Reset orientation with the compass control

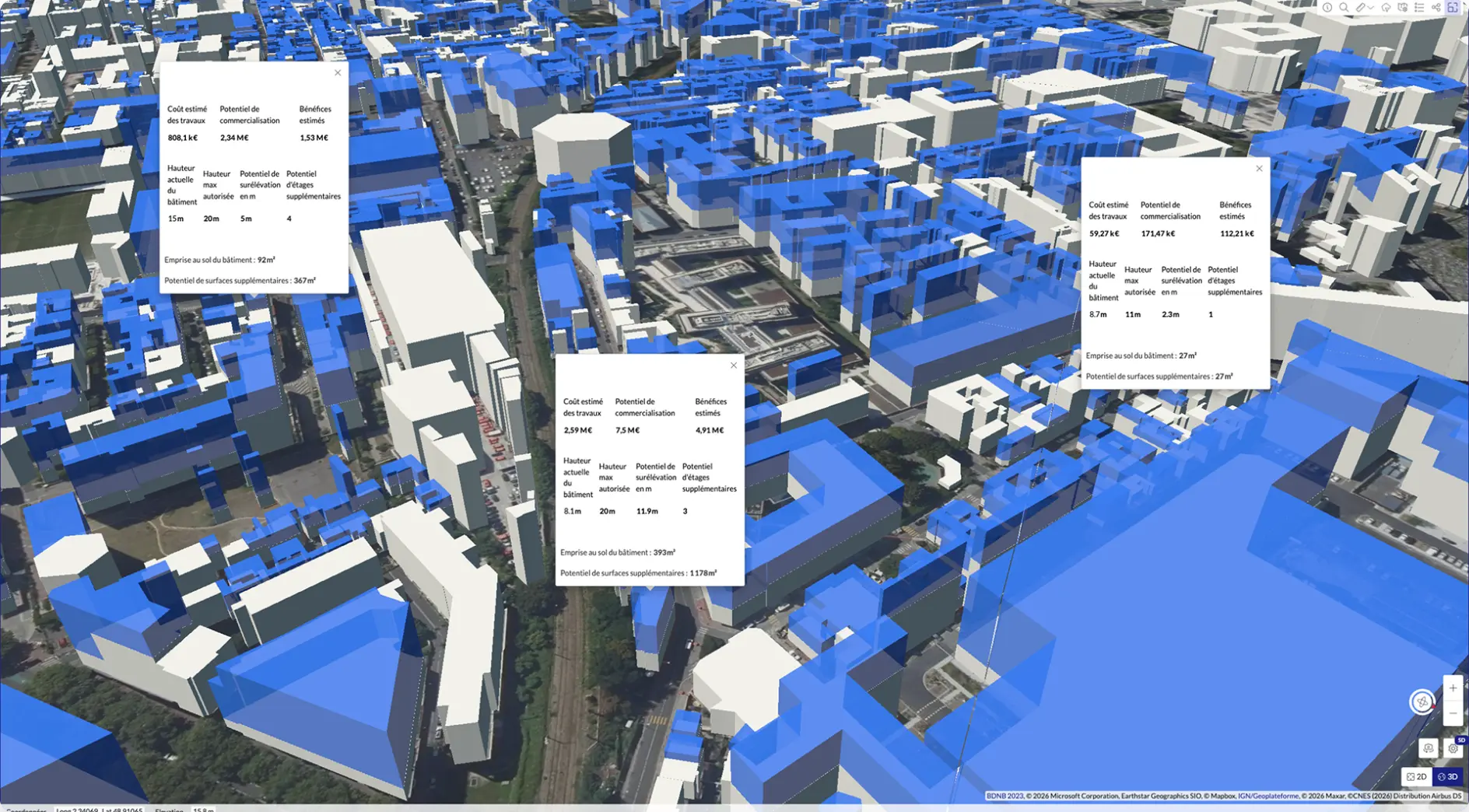[x=1422, y=702]
